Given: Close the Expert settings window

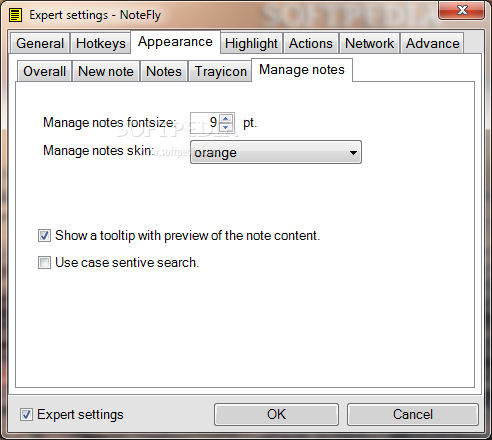Looking at the screenshot, I should [462, 10].
